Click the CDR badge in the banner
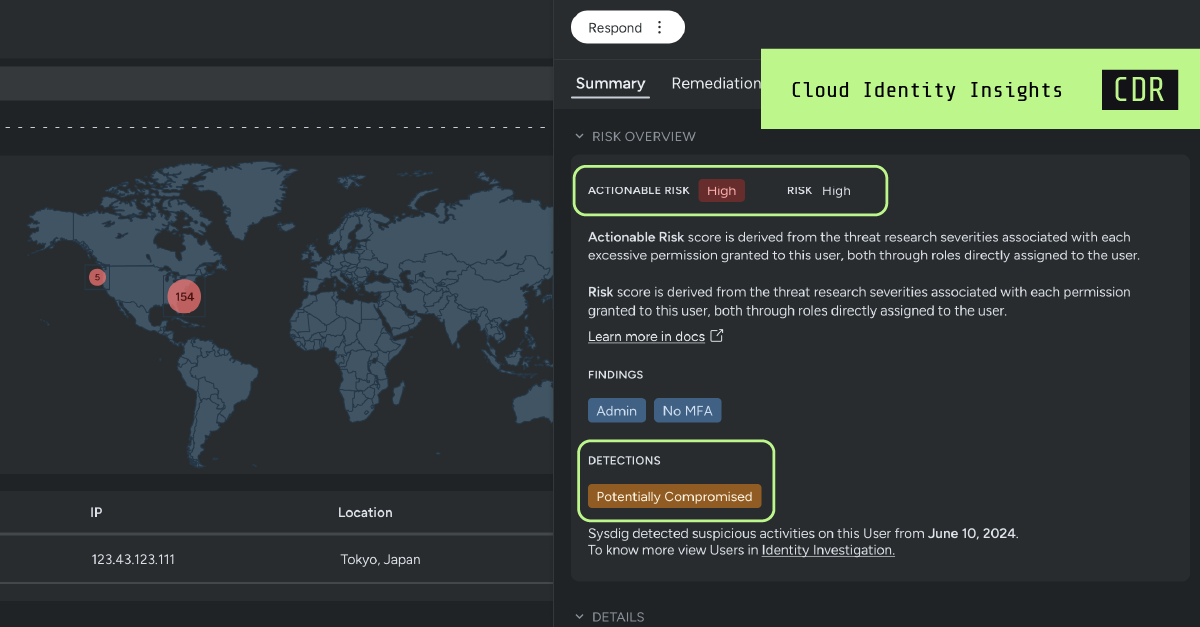The image size is (1200, 627). [x=1139, y=89]
